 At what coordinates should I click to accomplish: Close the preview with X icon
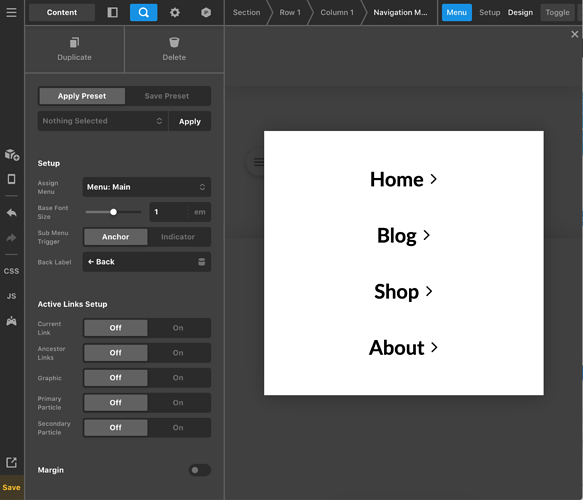click(574, 34)
